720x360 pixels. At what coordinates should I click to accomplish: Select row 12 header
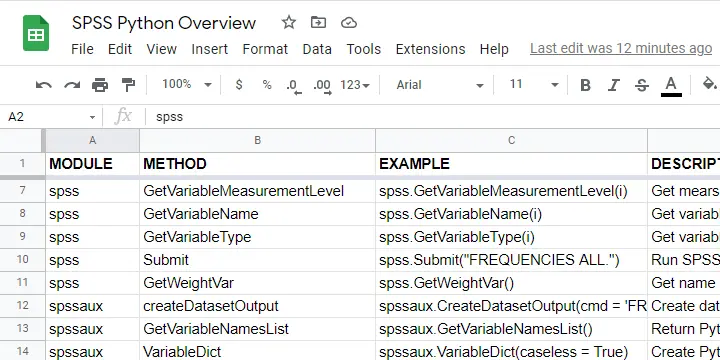pyautogui.click(x=22, y=306)
